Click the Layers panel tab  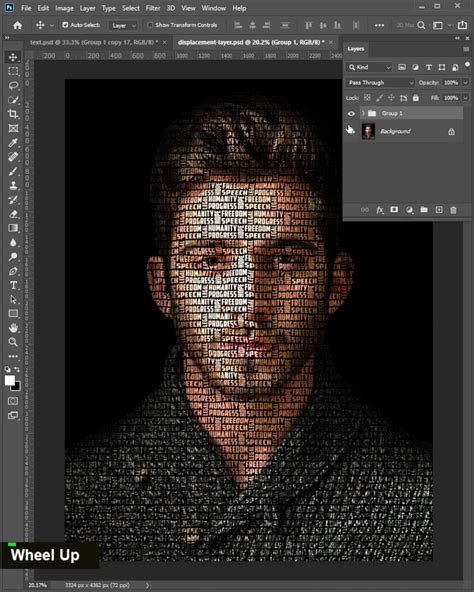click(x=355, y=49)
